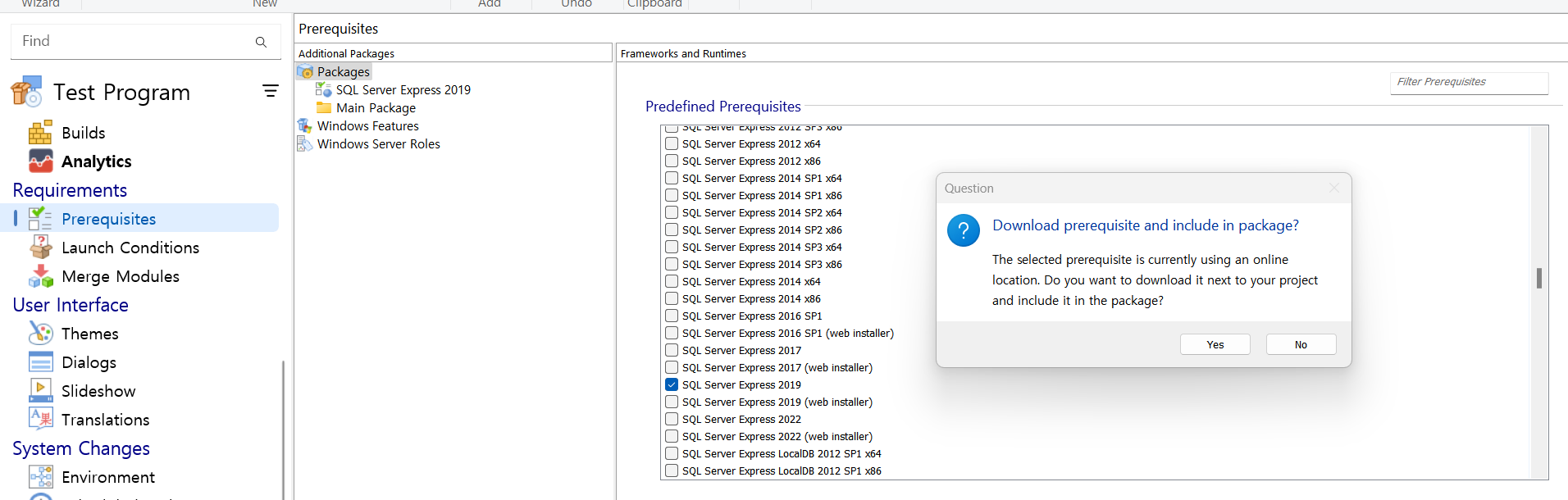
Task: Select the Packages tree node label
Action: 344,72
